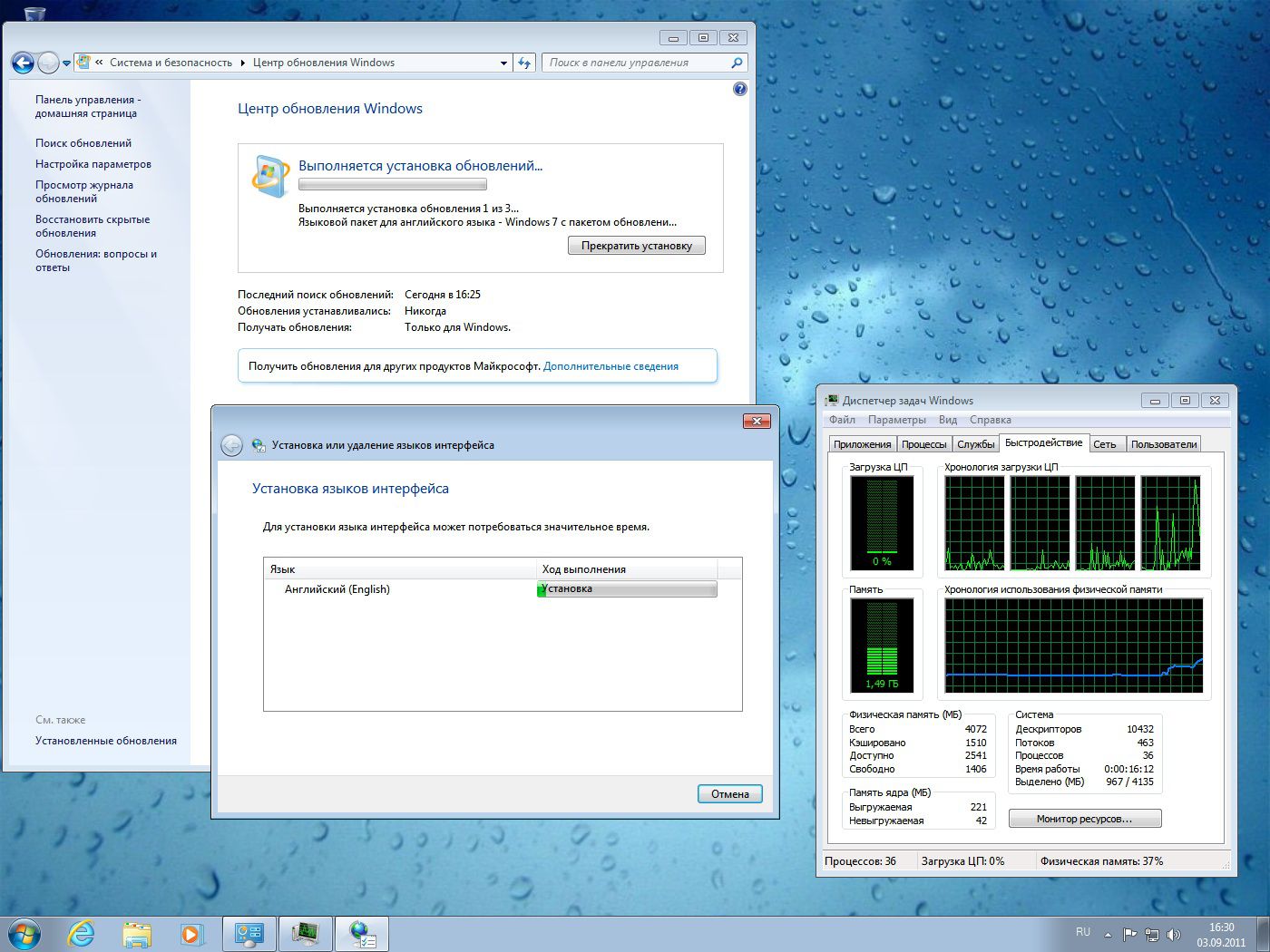Switch to Task Manager taskbar button
This screenshot has width=1270, height=952.
[x=306, y=934]
